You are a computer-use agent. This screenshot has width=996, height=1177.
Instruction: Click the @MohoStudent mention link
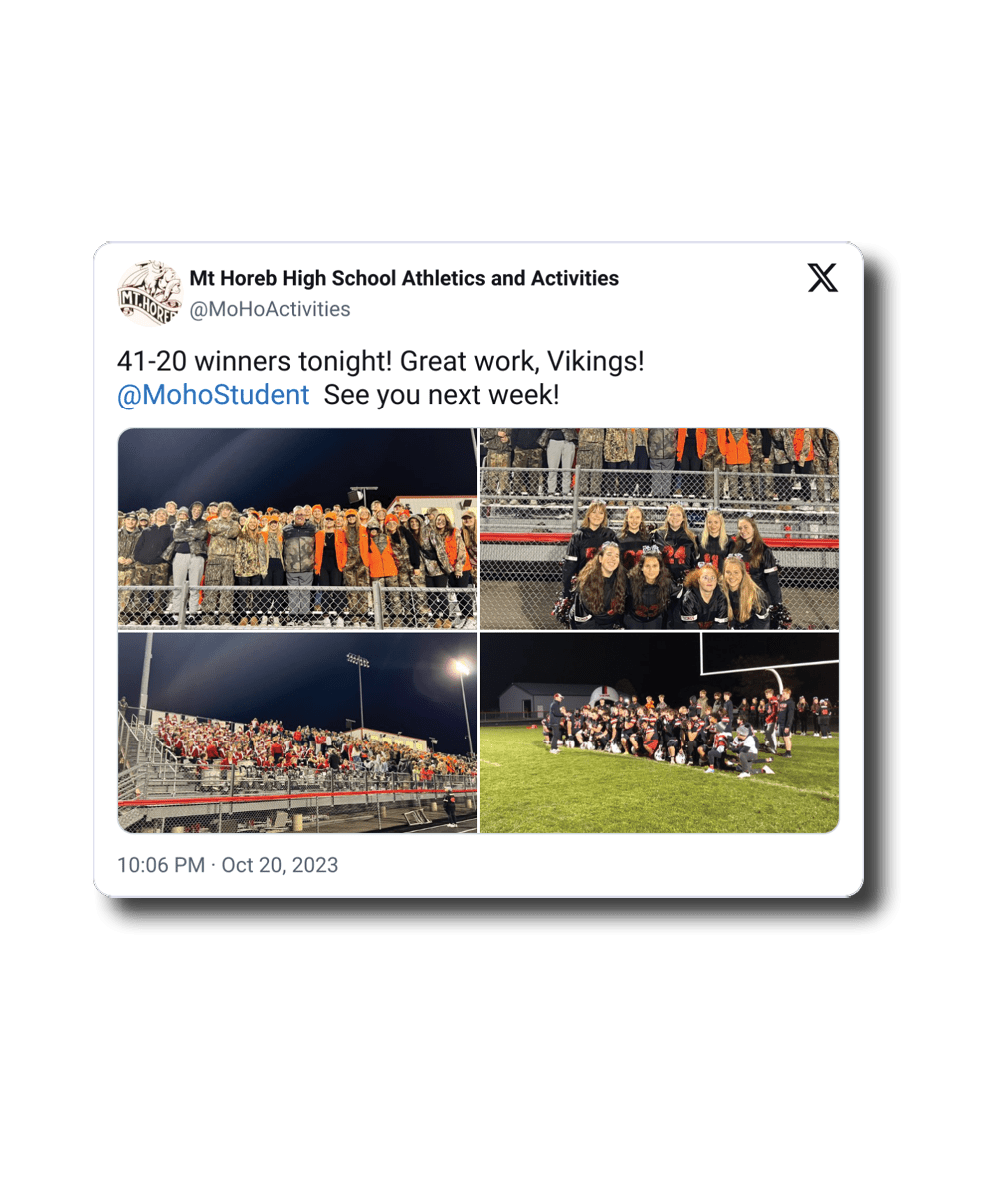(213, 395)
